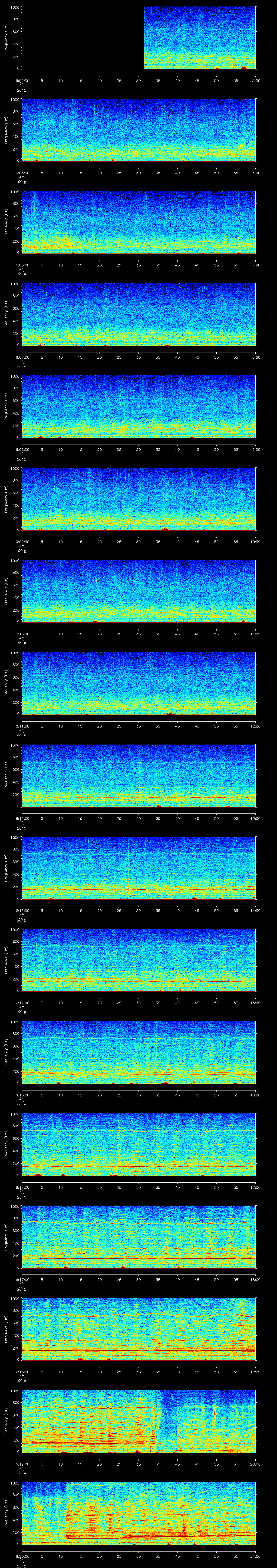
Task: Click the 11:00 end label of the 6:10:00 panel
Action: [255, 634]
